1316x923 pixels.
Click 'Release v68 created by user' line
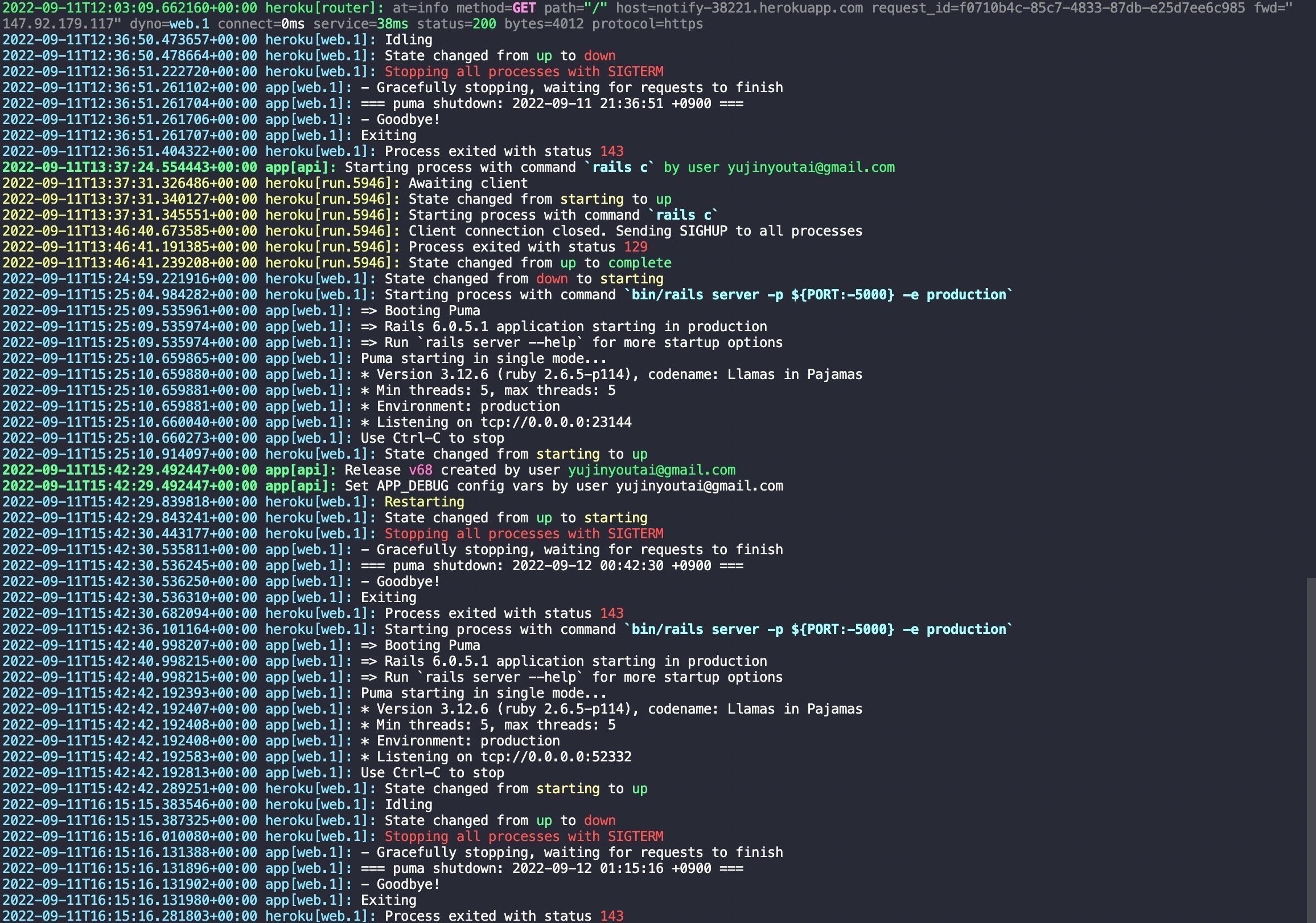tap(369, 471)
